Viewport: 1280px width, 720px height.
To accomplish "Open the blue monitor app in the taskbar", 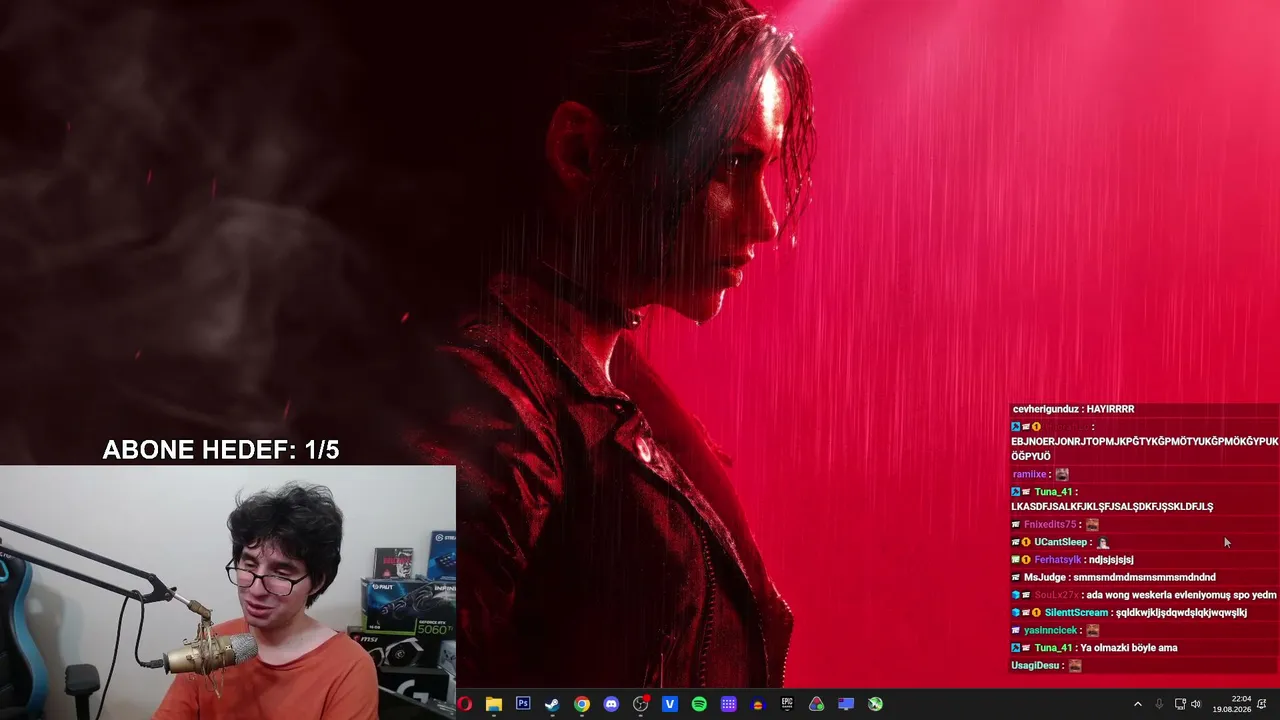I will point(846,704).
